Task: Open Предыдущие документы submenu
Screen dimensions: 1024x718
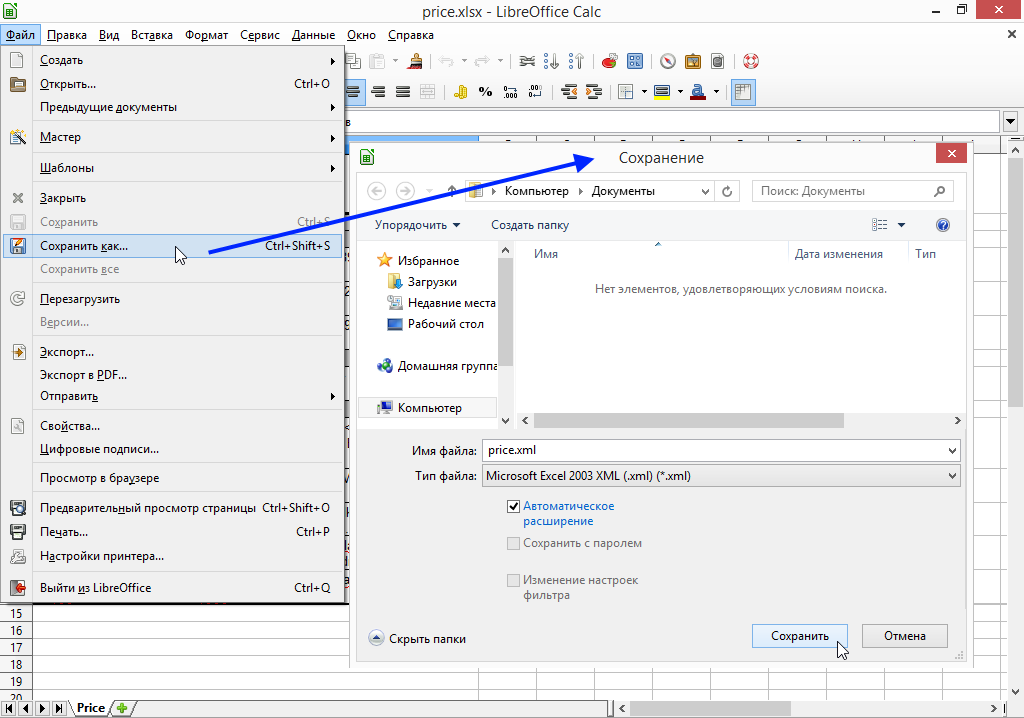Action: [x=172, y=107]
